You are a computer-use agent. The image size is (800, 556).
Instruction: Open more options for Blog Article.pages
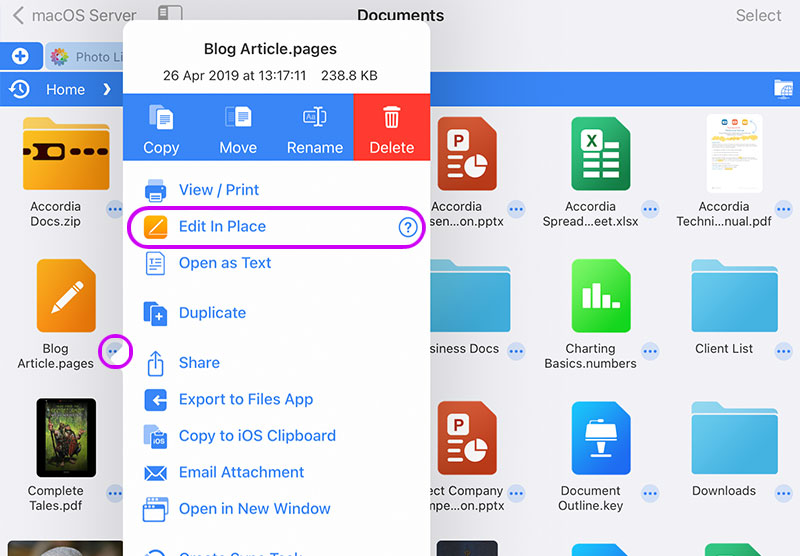click(115, 351)
